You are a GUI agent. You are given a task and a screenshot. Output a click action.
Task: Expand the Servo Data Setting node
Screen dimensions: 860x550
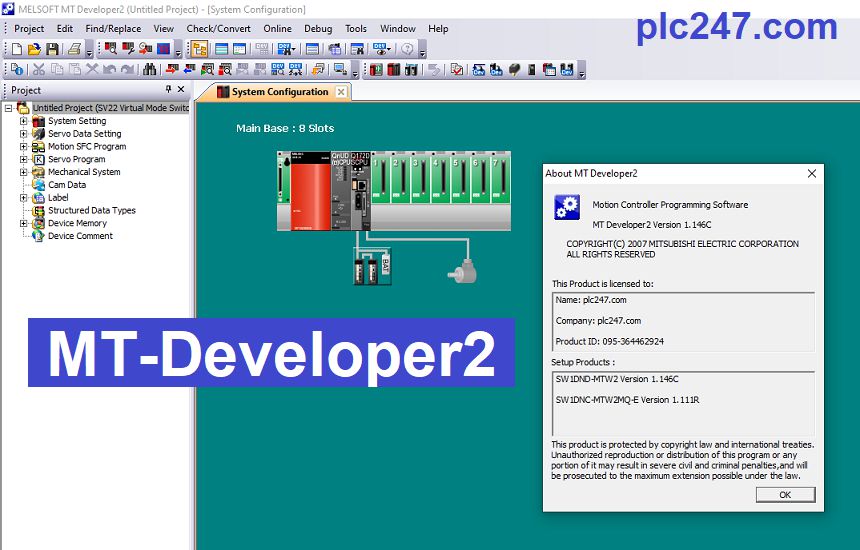coord(23,133)
